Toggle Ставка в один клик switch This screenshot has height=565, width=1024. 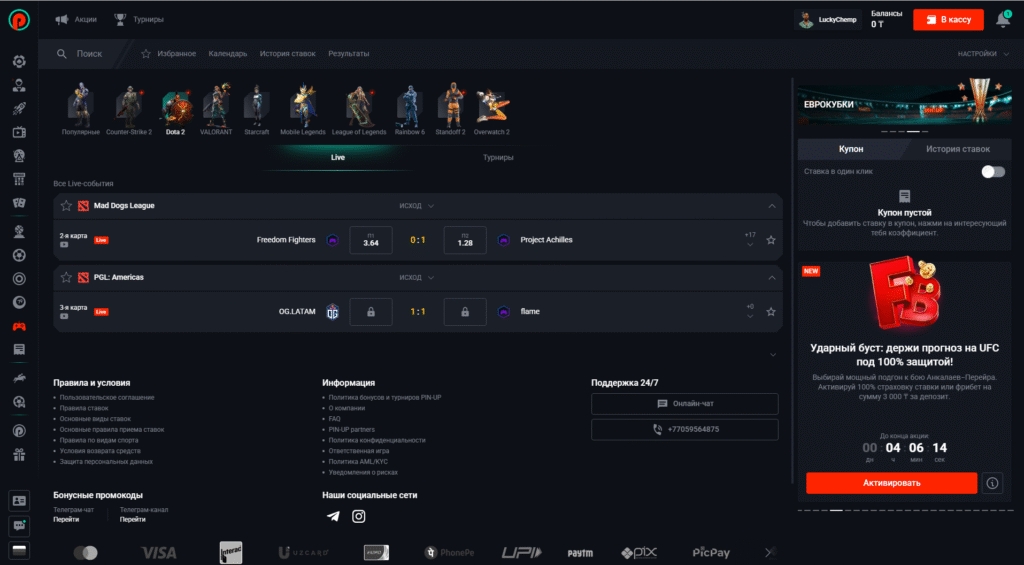coord(993,172)
